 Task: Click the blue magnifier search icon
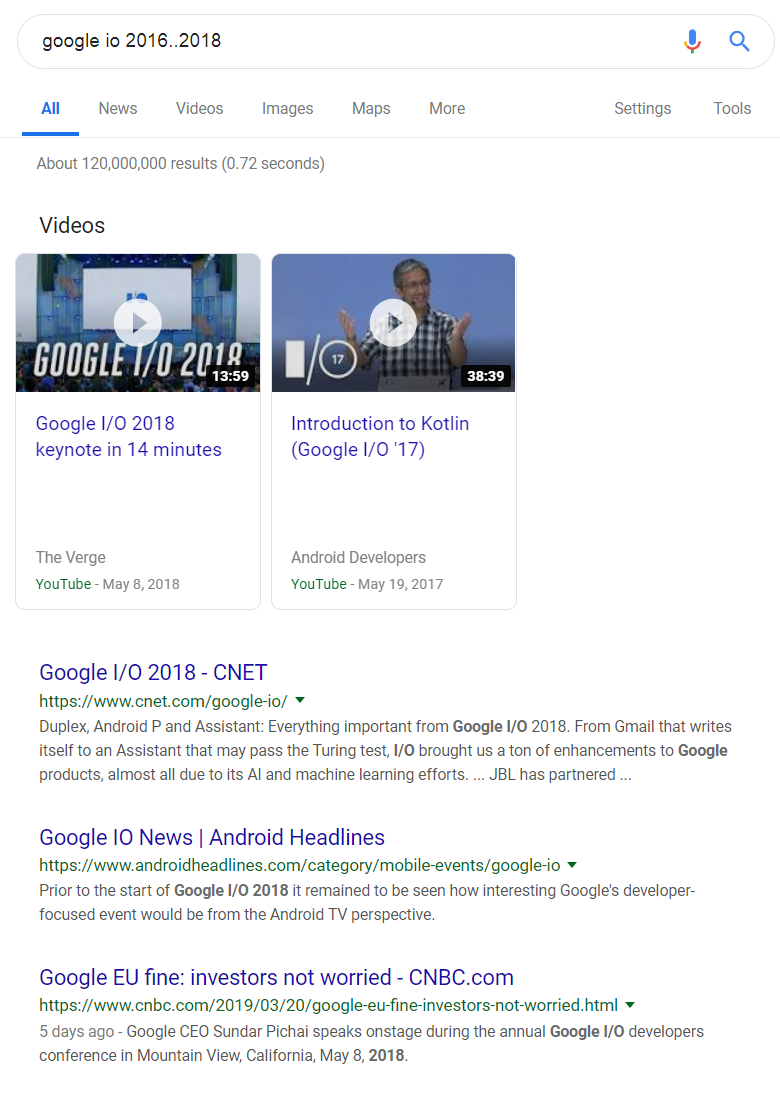coord(739,41)
